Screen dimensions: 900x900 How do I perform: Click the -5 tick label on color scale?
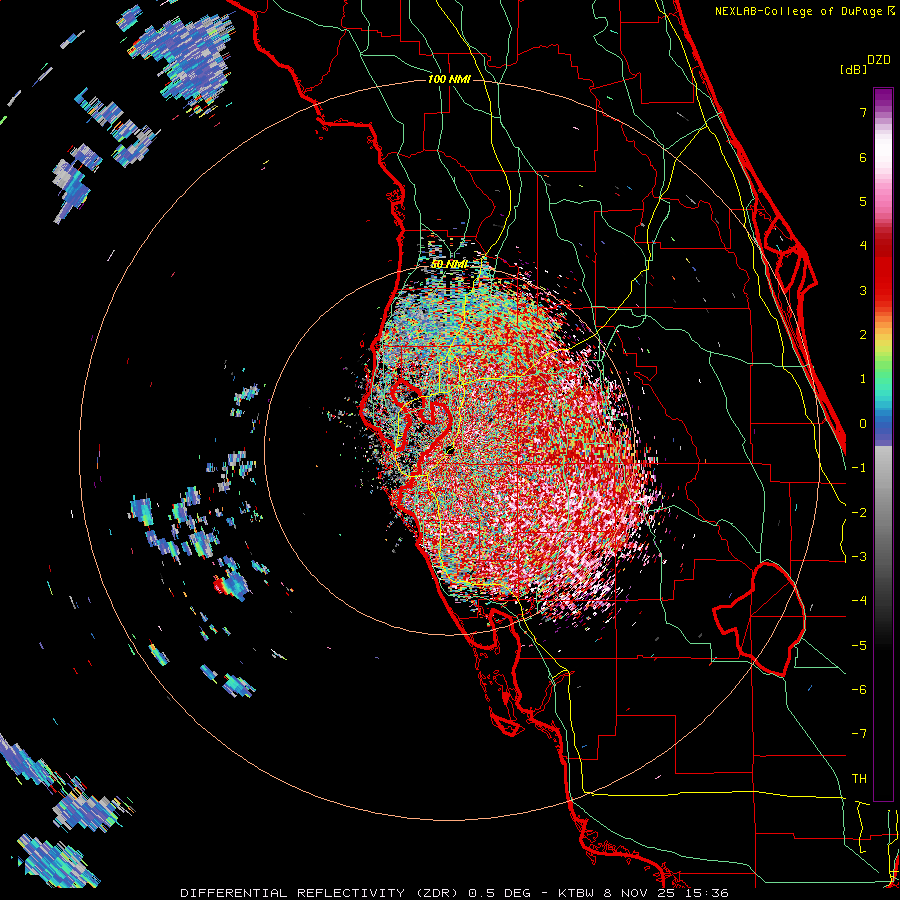point(859,646)
